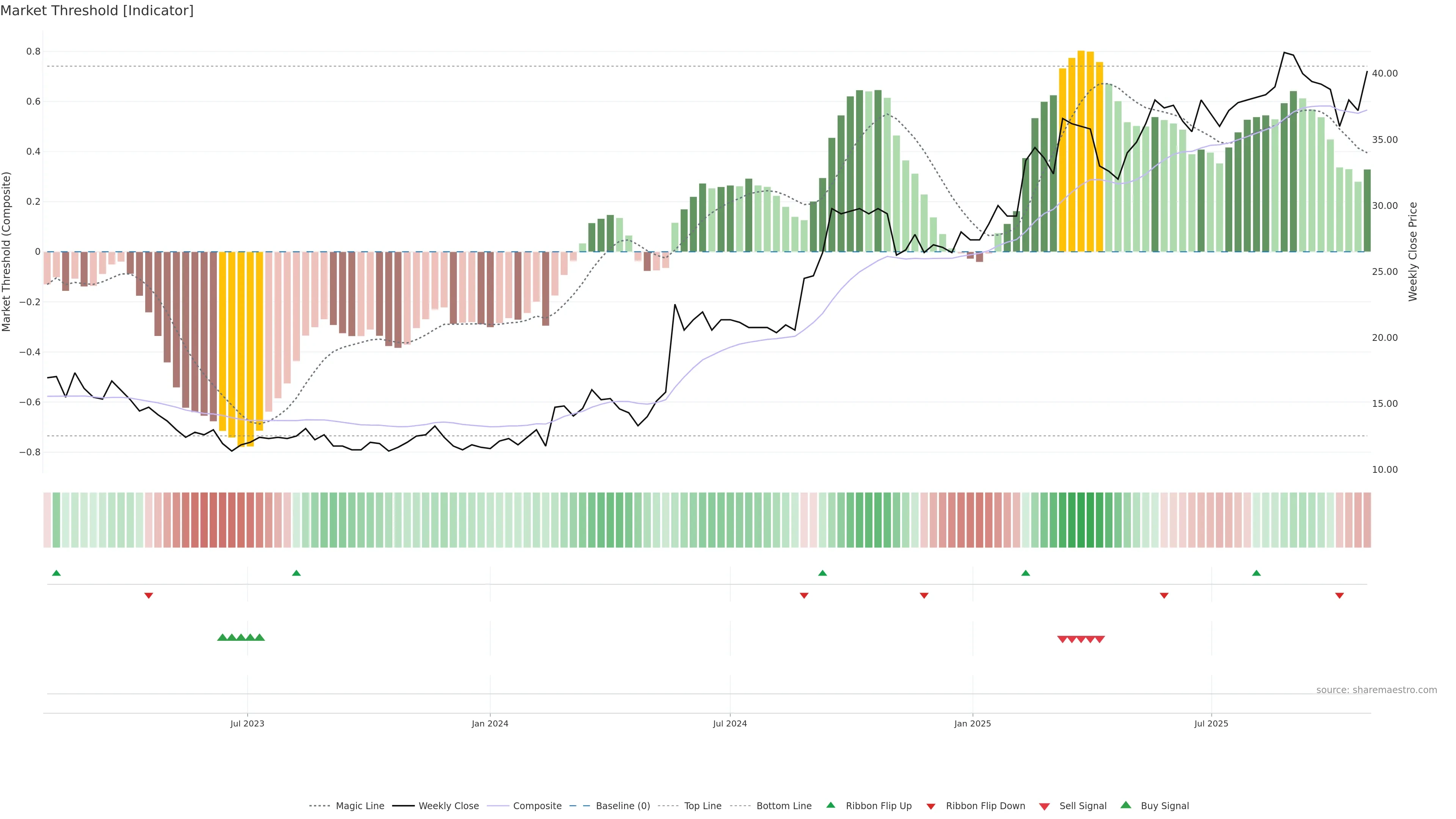Click the Ribbon Flip Down legend triangle icon
1456x819 pixels.
pos(931,806)
